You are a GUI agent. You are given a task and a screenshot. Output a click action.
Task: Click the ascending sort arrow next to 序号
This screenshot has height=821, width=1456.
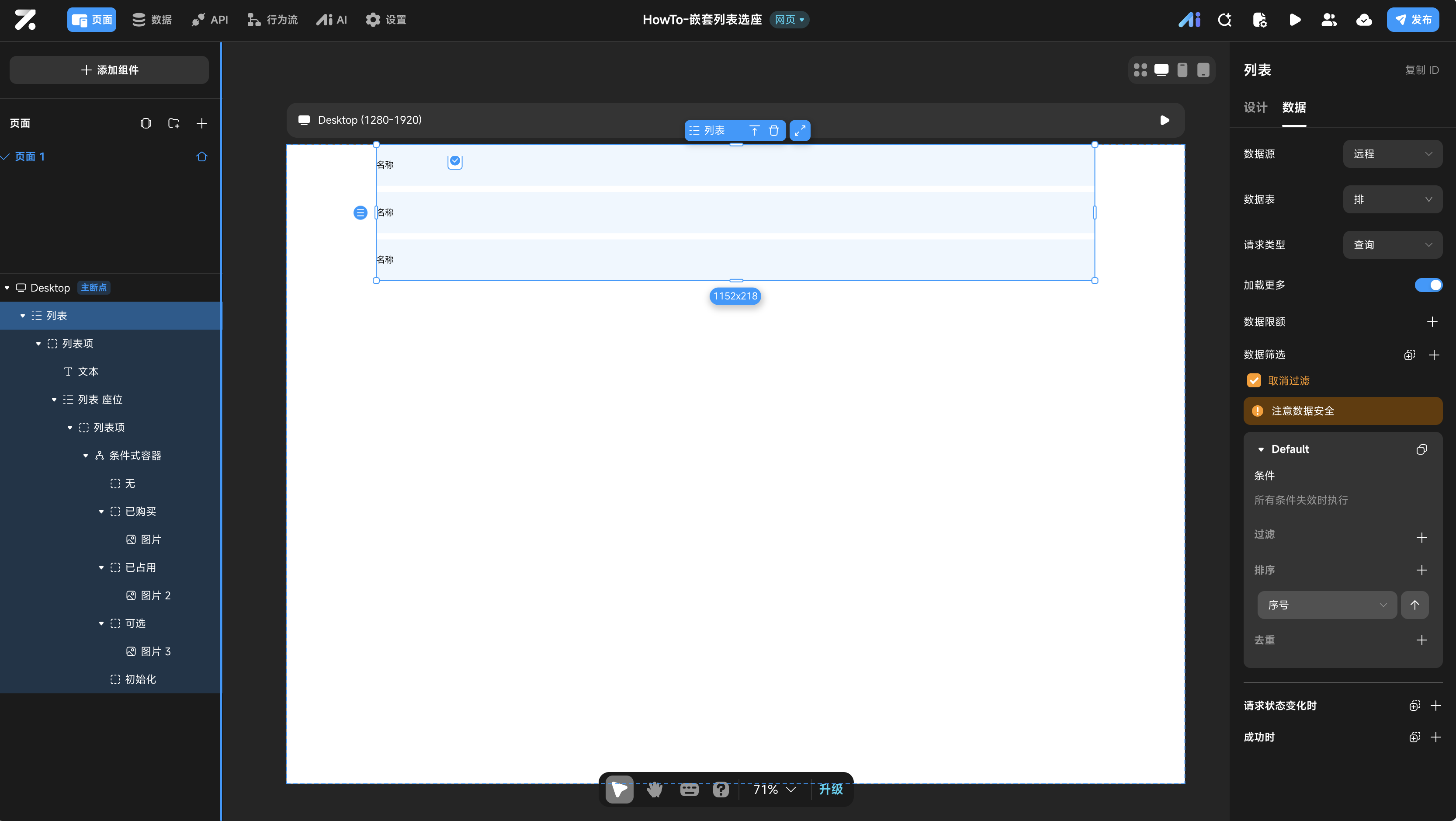[x=1415, y=605]
